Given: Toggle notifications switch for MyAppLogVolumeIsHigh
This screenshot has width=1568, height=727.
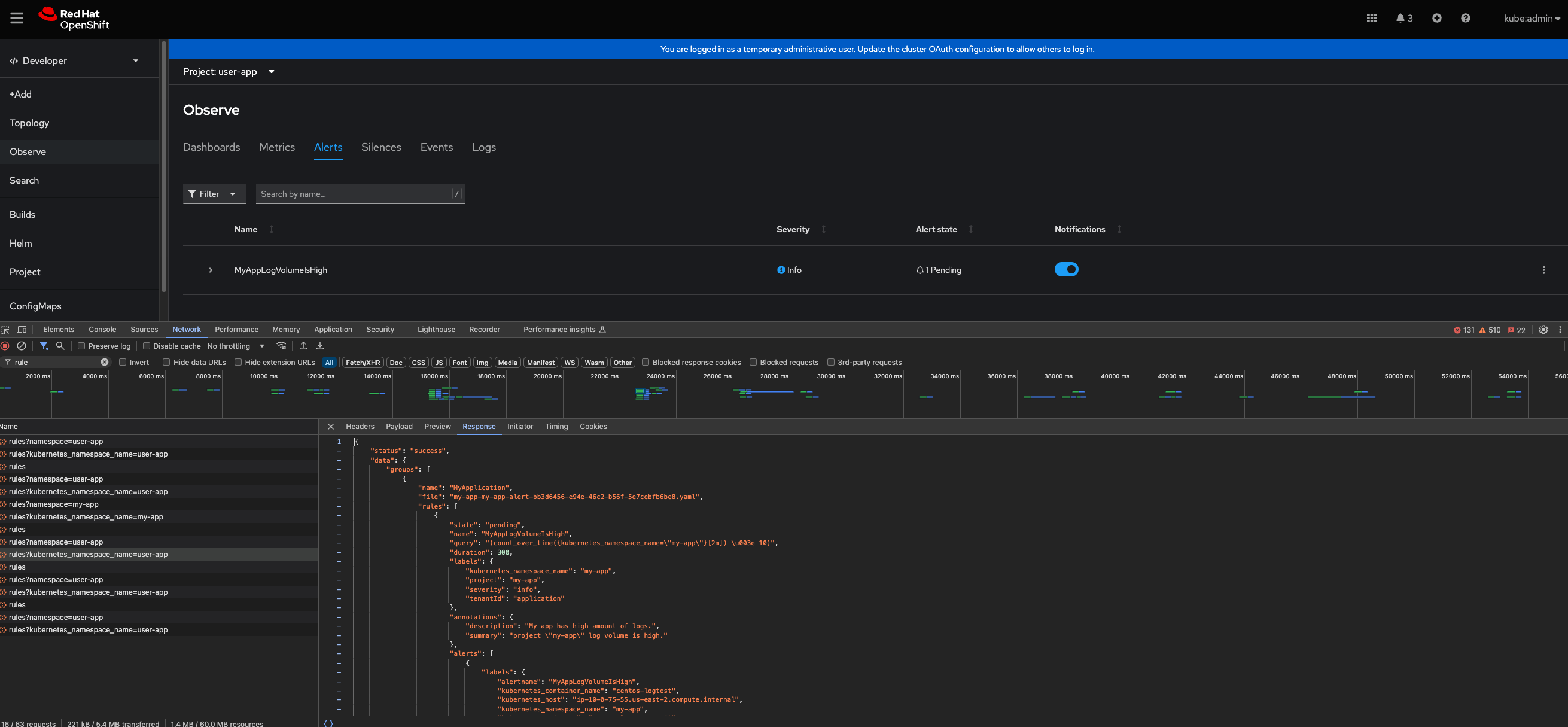Looking at the screenshot, I should (1066, 269).
